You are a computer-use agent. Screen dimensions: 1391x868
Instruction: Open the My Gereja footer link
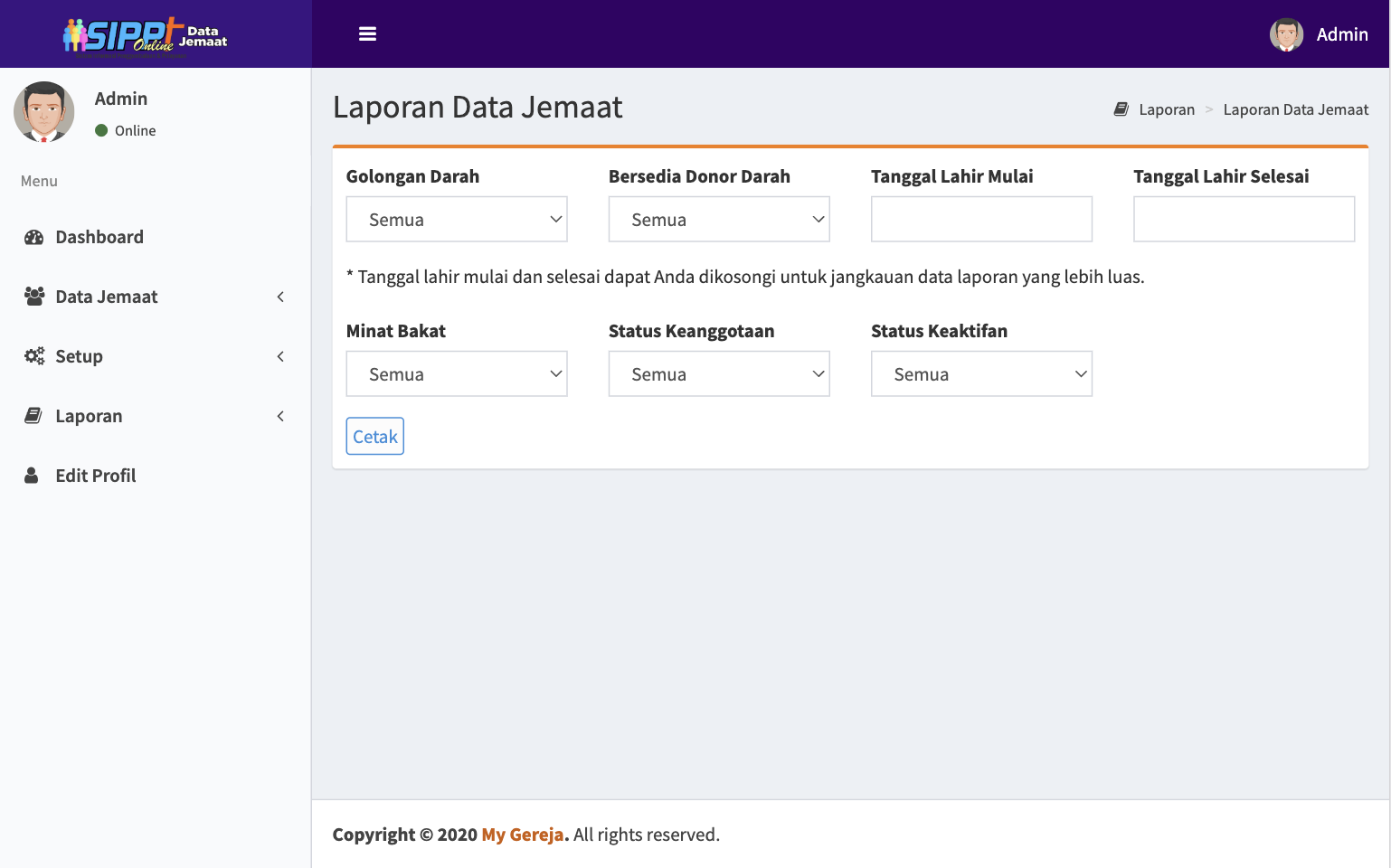pyautogui.click(x=523, y=835)
